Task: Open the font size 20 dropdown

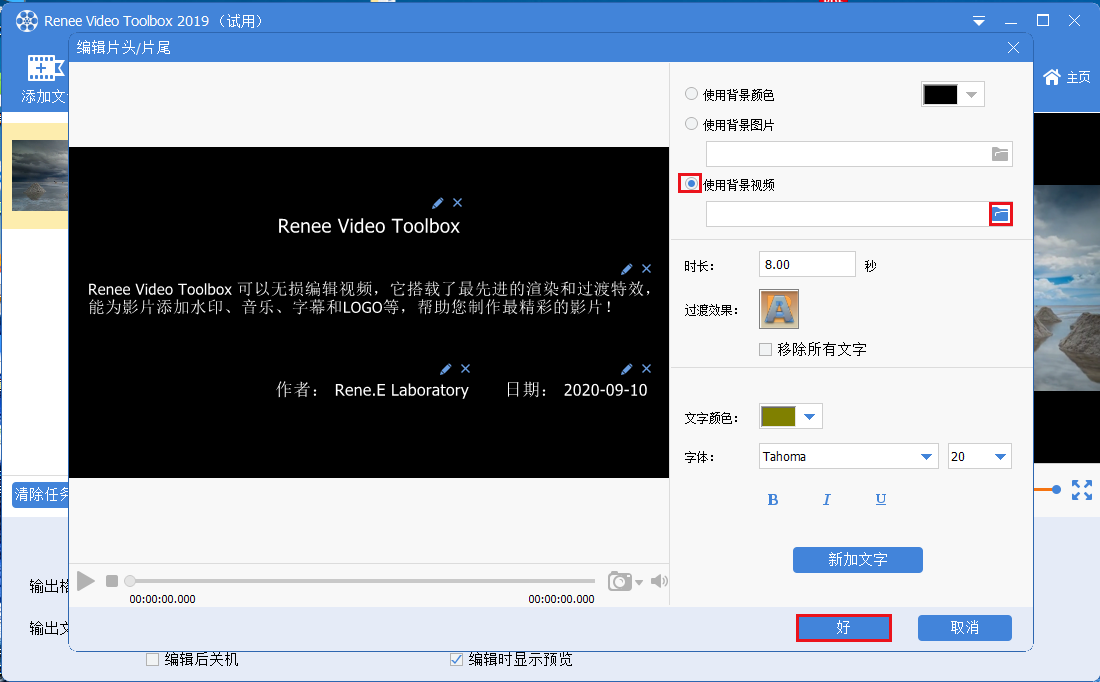Action: click(1000, 457)
